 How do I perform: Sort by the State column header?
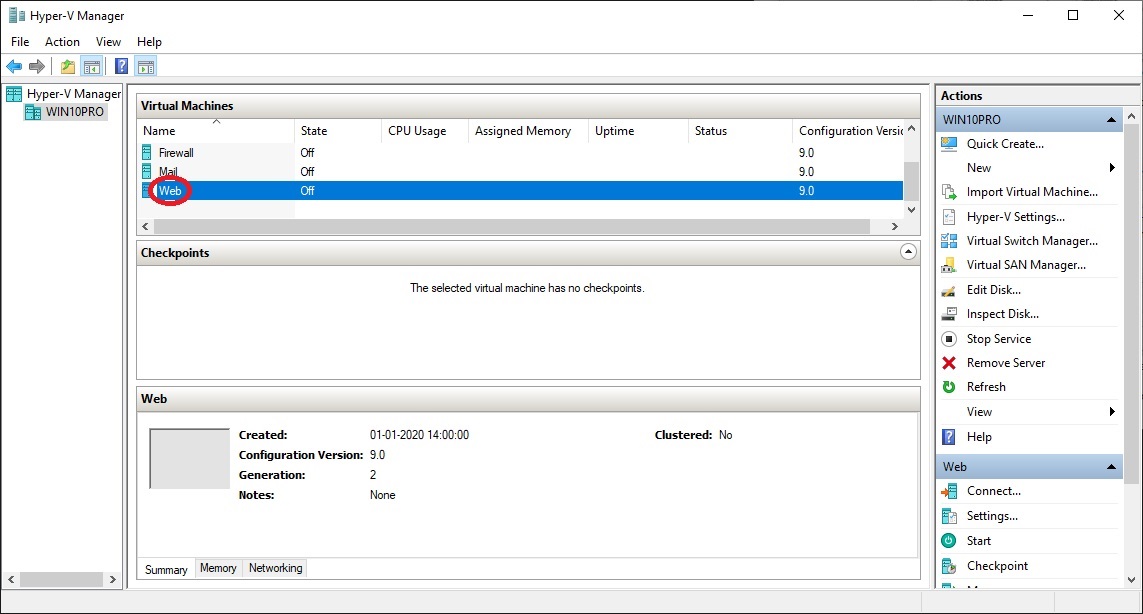coord(338,131)
